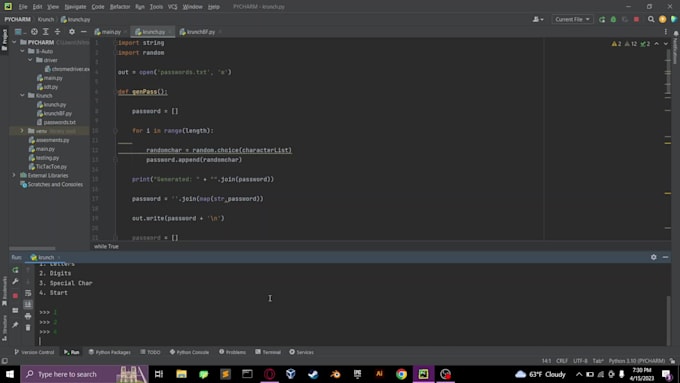Collapse all in Project panel toolbar
680x383 pixels.
pyautogui.click(x=57, y=32)
